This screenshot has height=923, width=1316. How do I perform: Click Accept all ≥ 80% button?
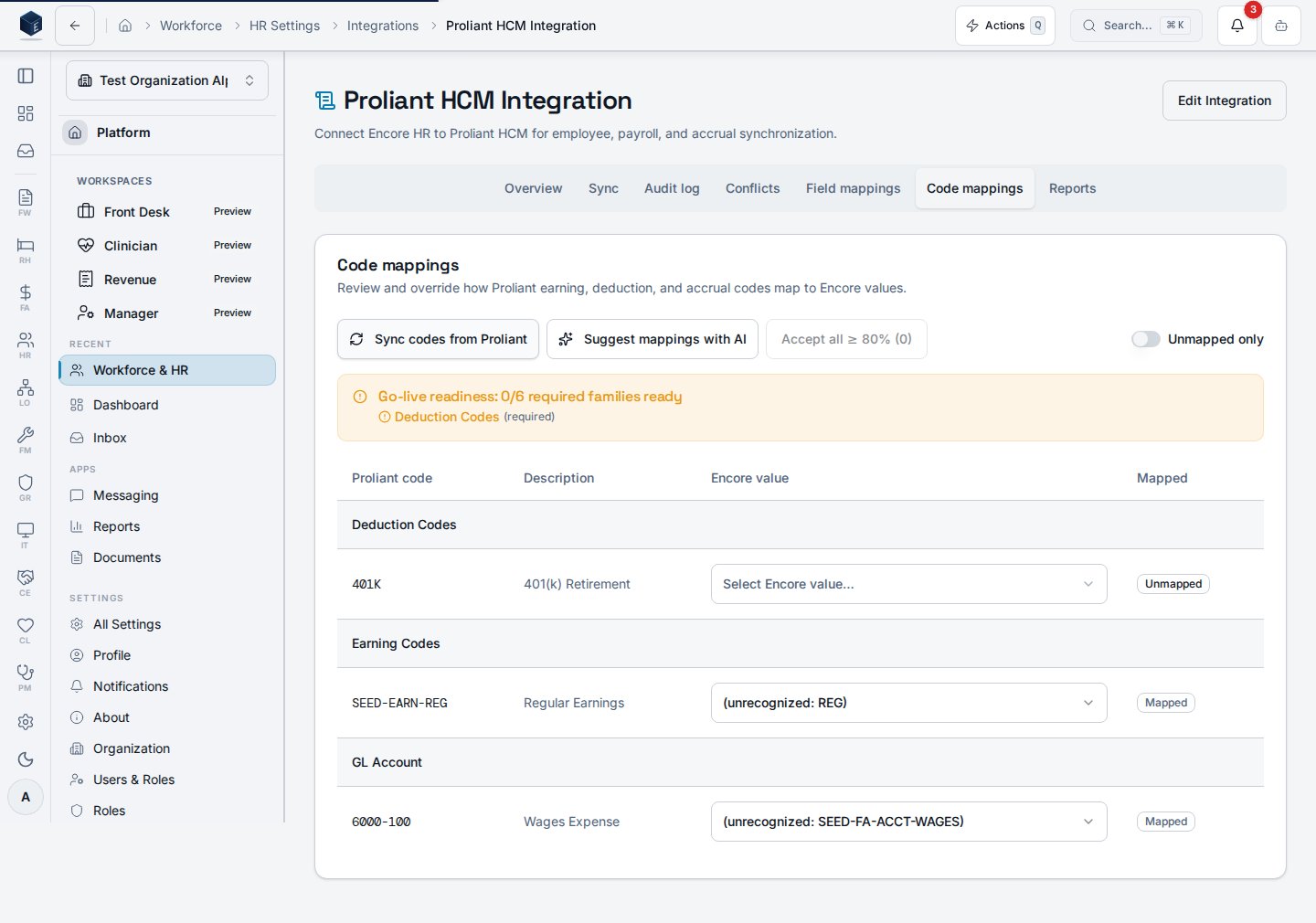[846, 339]
